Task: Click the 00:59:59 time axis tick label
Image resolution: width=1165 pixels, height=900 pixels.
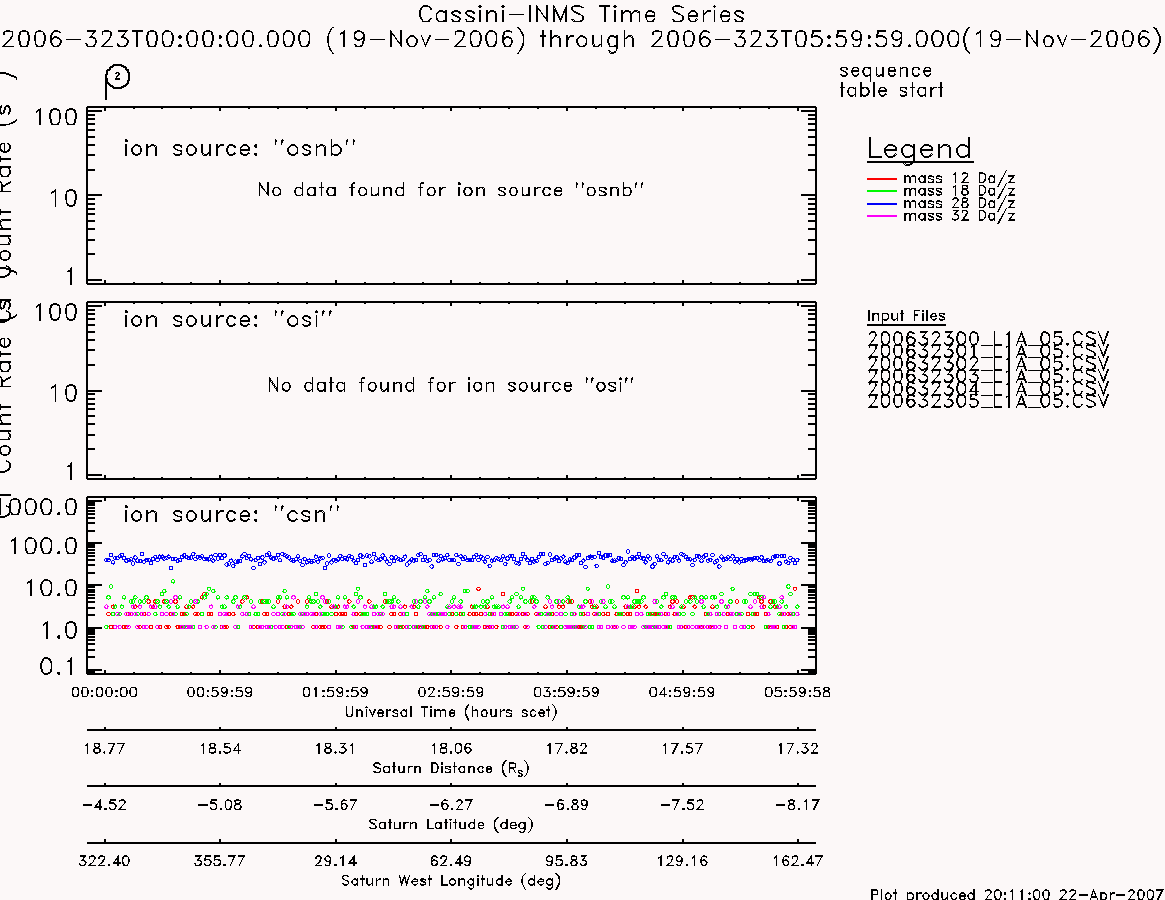Action: pos(219,692)
